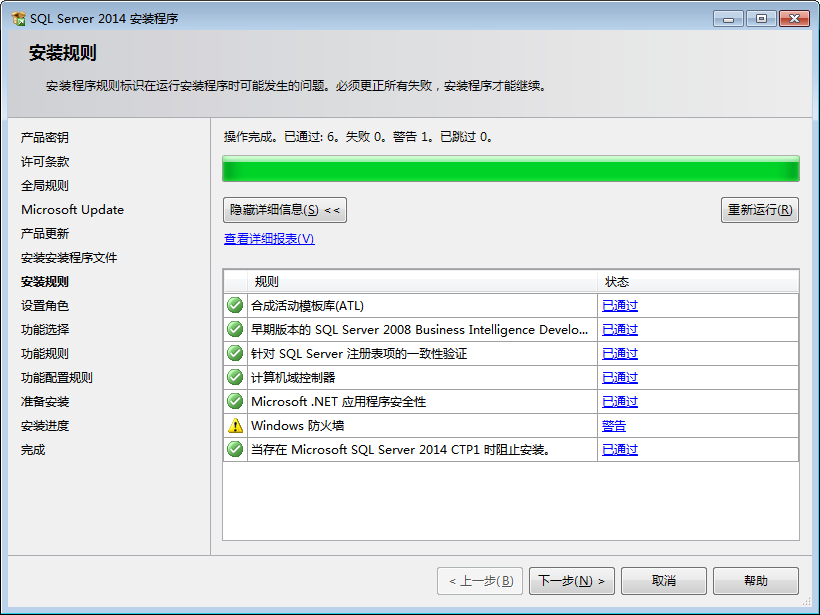Select 功能选择 in the left navigation

pos(45,329)
